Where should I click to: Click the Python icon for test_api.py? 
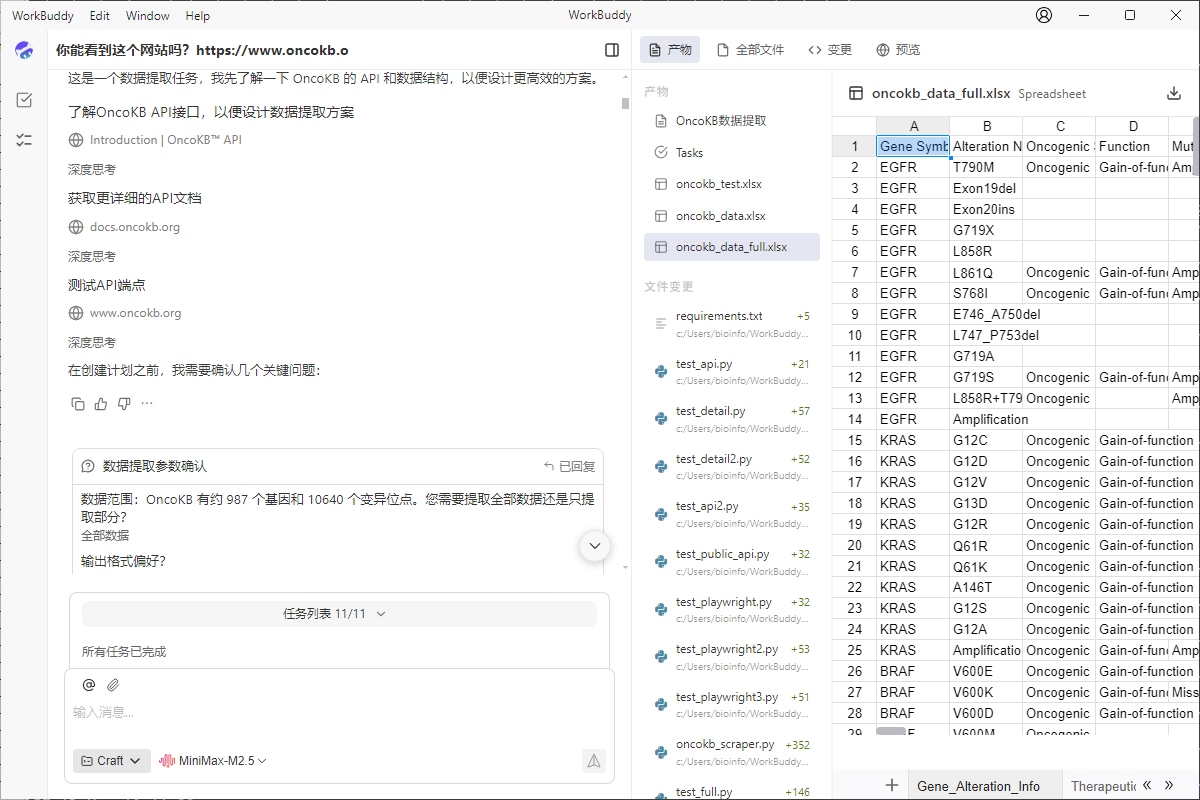(660, 371)
